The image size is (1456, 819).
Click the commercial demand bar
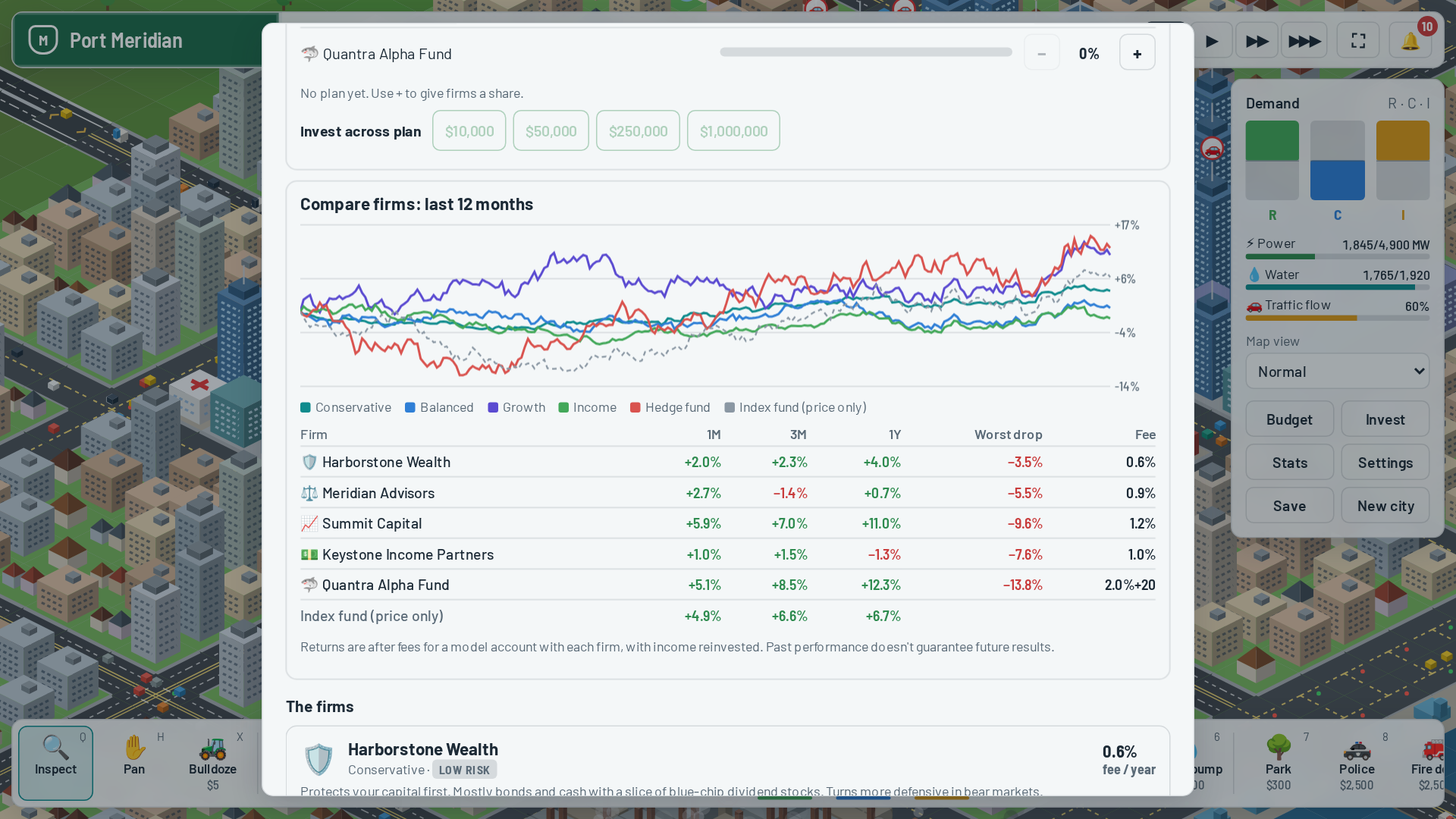point(1338,160)
